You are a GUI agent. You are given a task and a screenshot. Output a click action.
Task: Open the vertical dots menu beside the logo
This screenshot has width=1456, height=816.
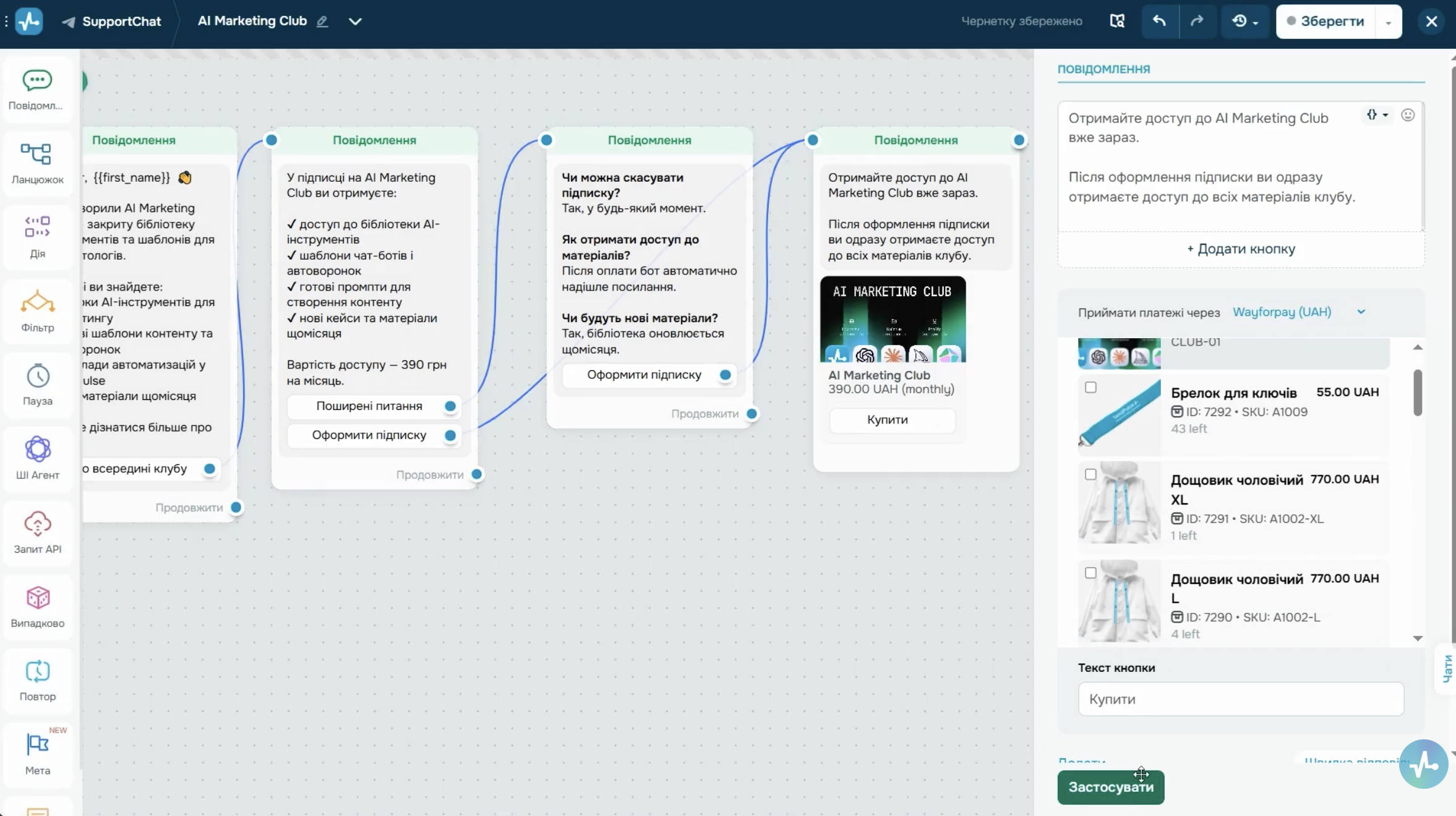click(x=6, y=21)
